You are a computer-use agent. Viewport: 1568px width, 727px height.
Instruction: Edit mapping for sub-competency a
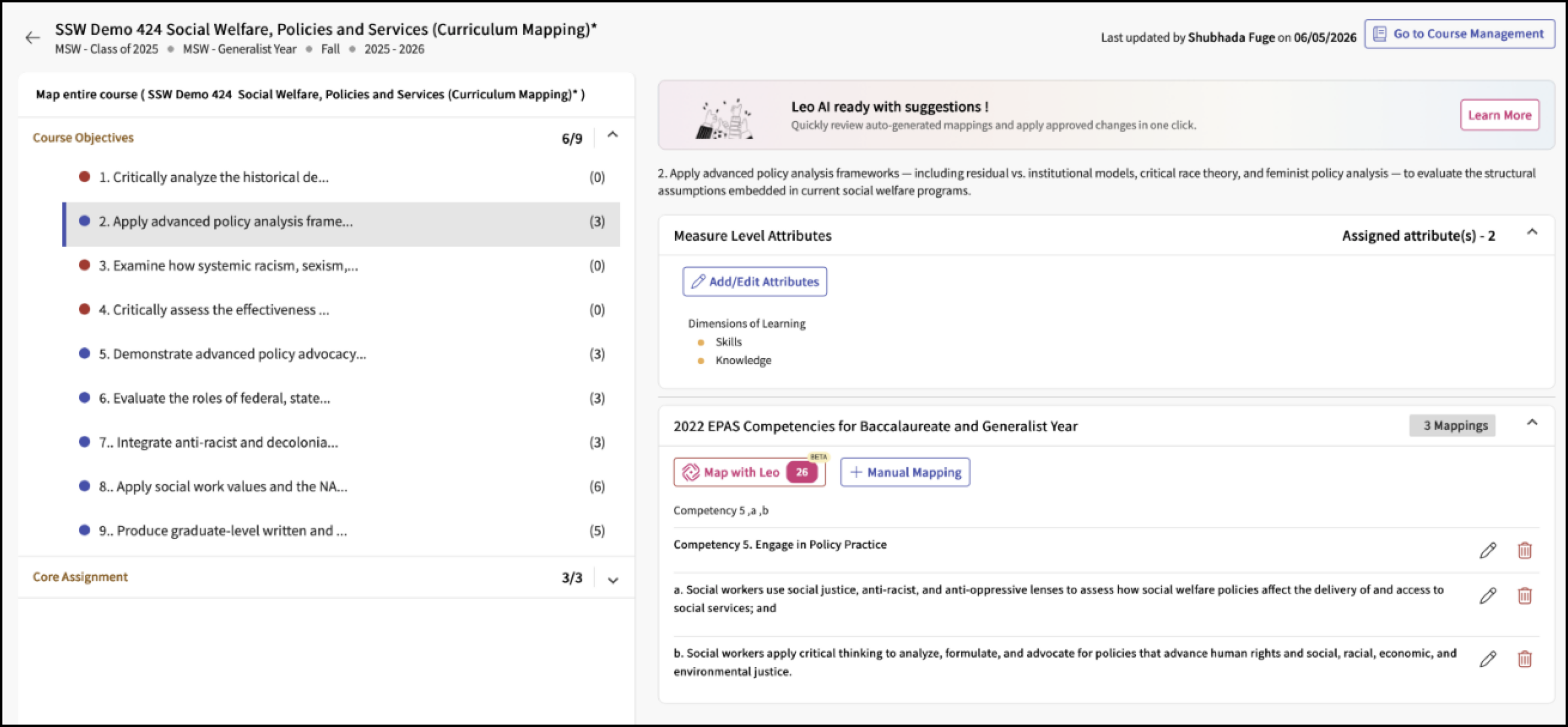point(1488,595)
